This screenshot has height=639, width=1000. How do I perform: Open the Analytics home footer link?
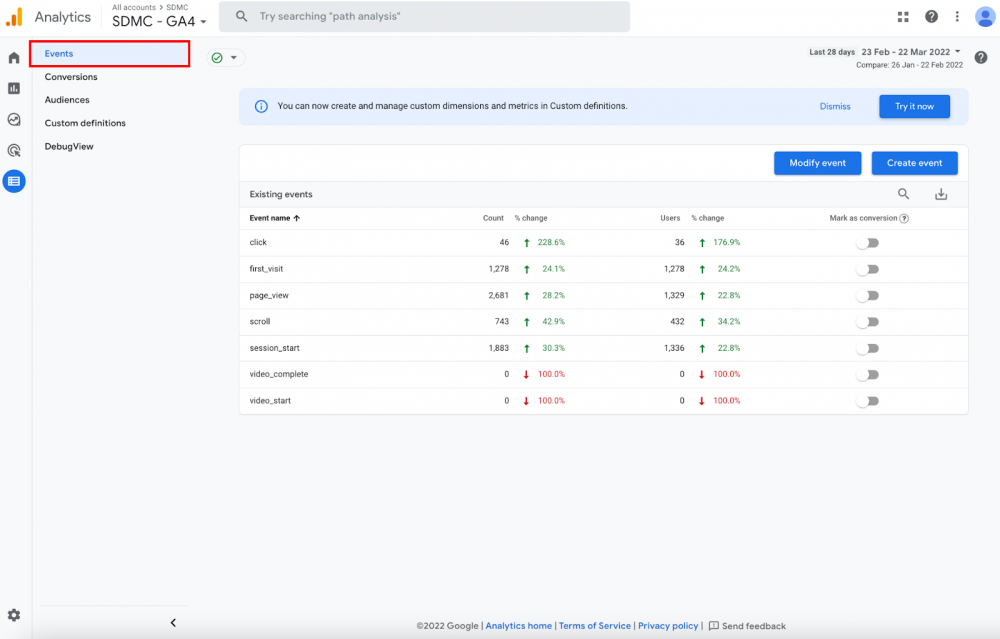518,626
